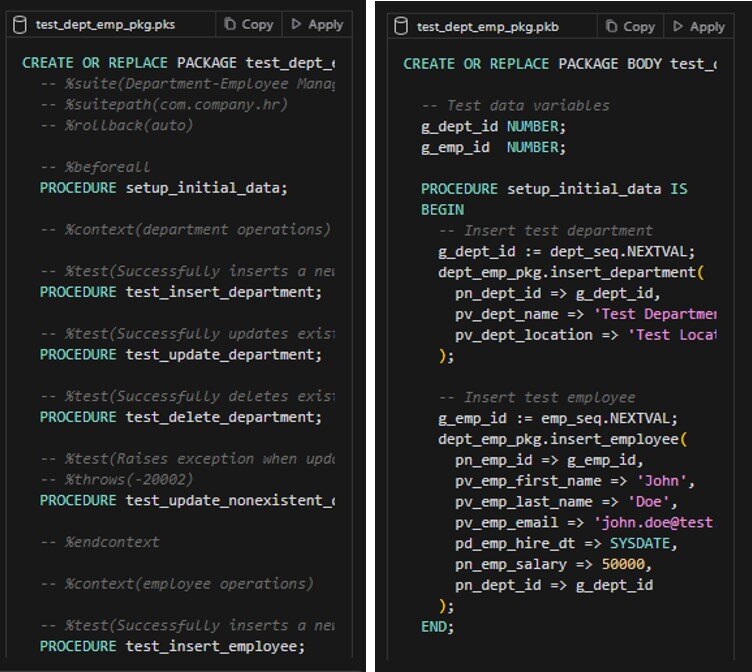Click the line starting 'pv_dept_location =>'
752x672 pixels.
[x=586, y=335]
